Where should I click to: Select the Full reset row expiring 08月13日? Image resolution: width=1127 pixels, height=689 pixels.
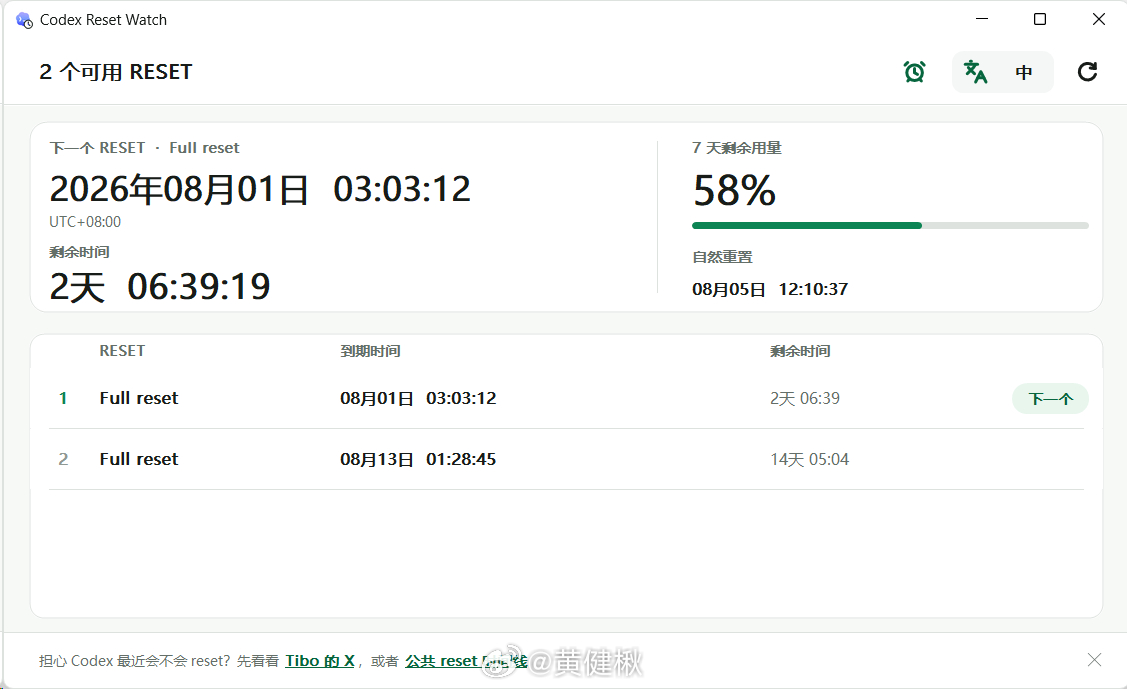pyautogui.click(x=566, y=459)
